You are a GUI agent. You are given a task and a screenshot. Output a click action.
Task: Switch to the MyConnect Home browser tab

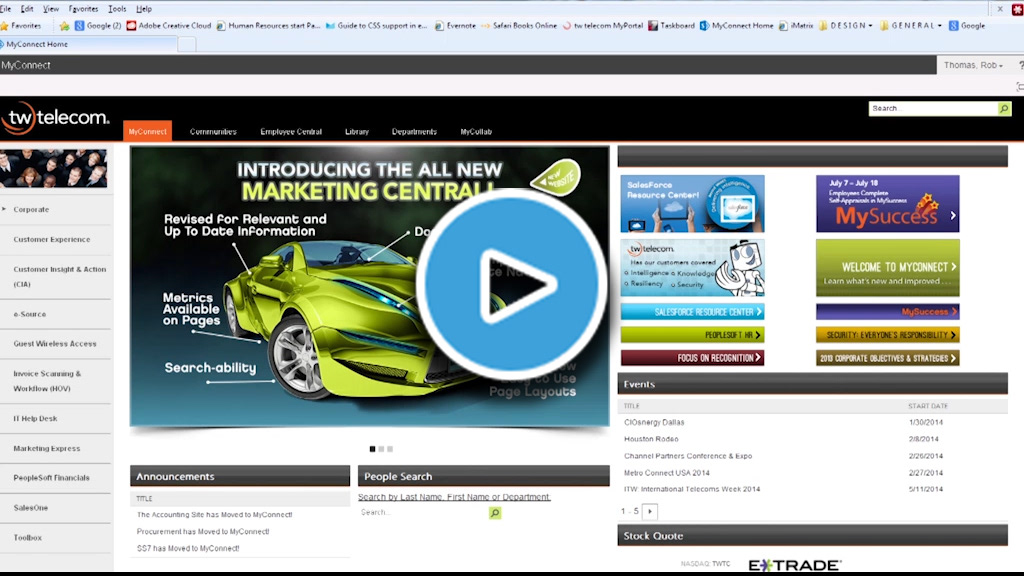point(88,44)
